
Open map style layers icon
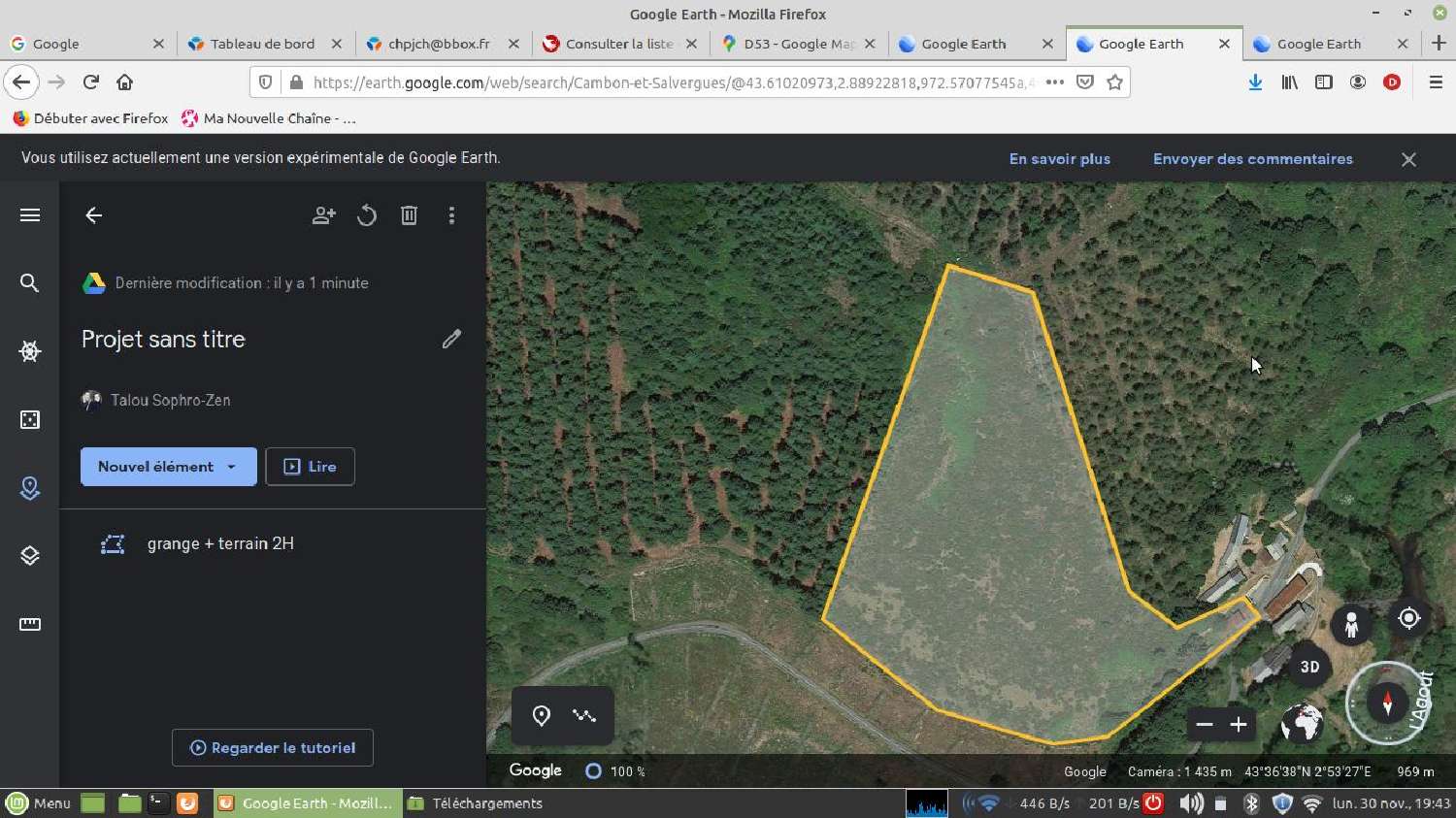[x=30, y=556]
